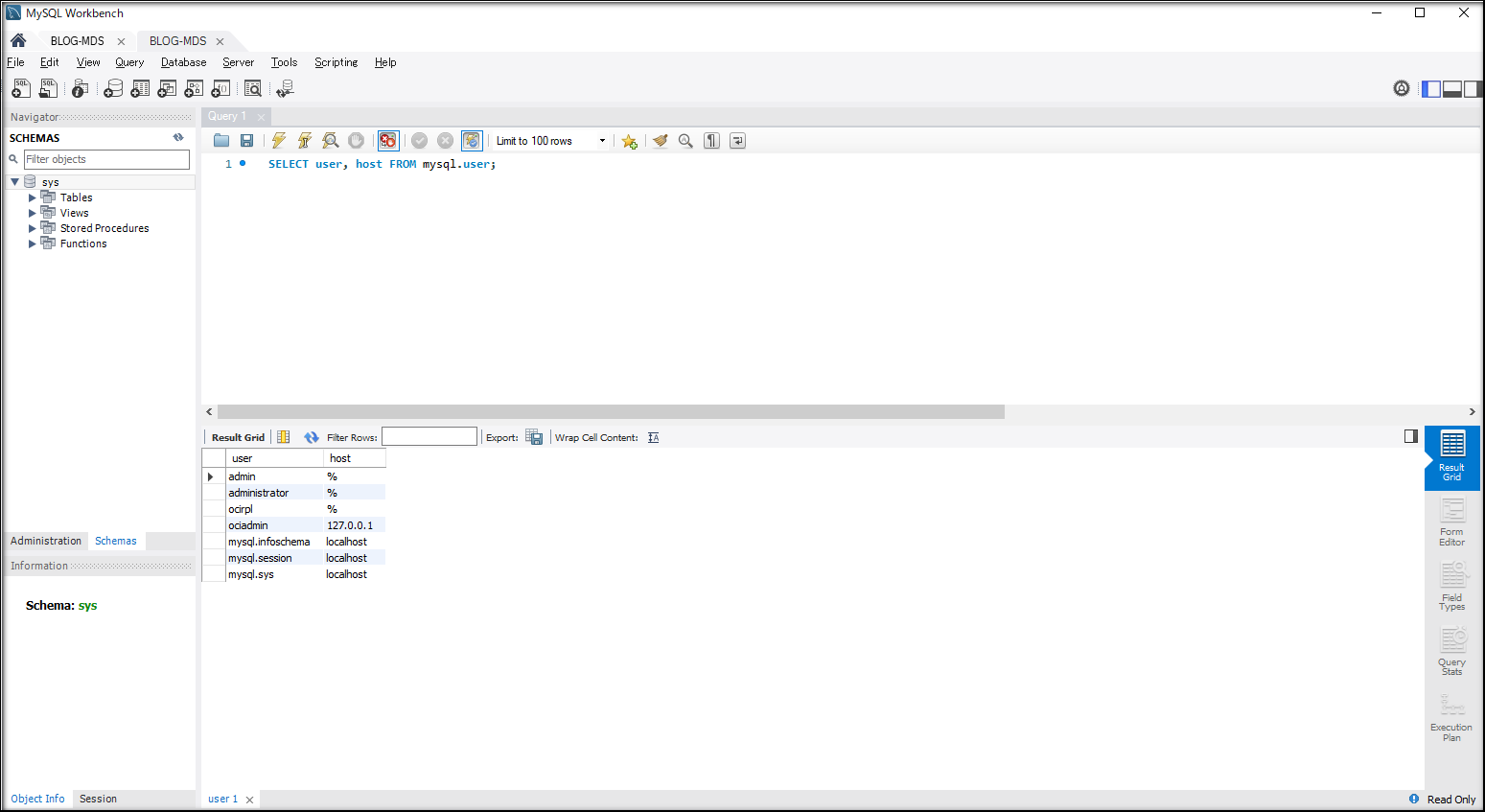The image size is (1485, 812).
Task: Close the Query 1 tab
Action: pyautogui.click(x=261, y=117)
